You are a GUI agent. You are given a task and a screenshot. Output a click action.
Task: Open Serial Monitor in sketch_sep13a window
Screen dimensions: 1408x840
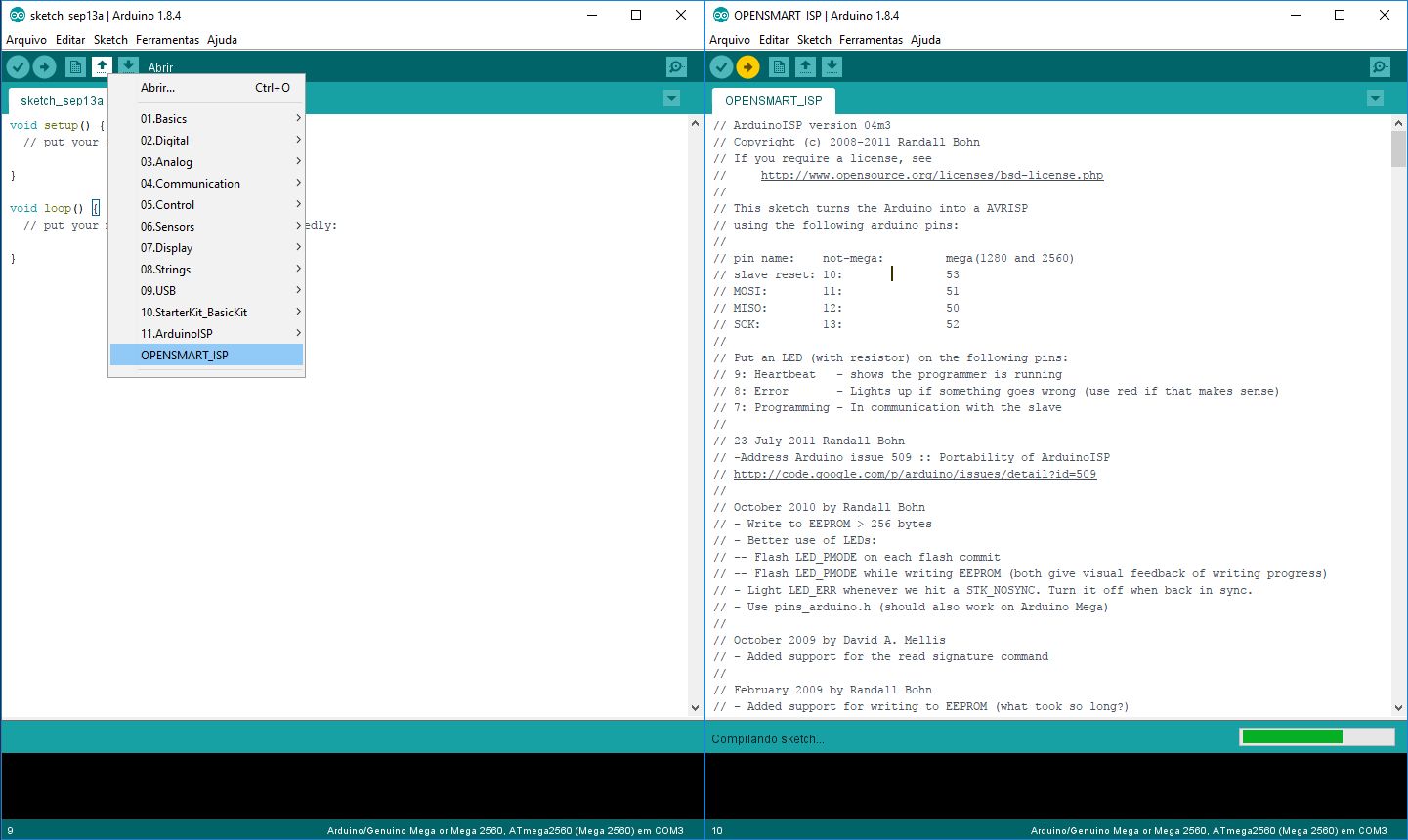click(676, 66)
